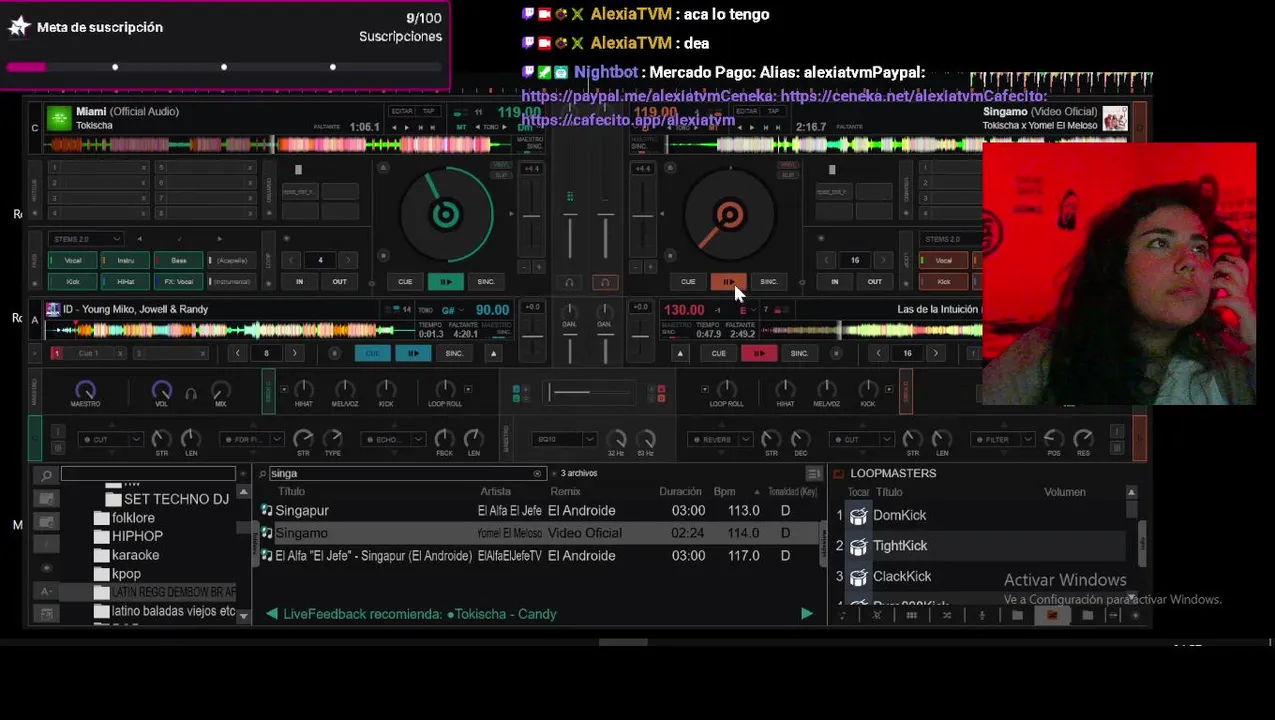The width and height of the screenshot is (1275, 720).
Task: Toggle the Vocal stem pad on left deck
Action: tap(73, 261)
